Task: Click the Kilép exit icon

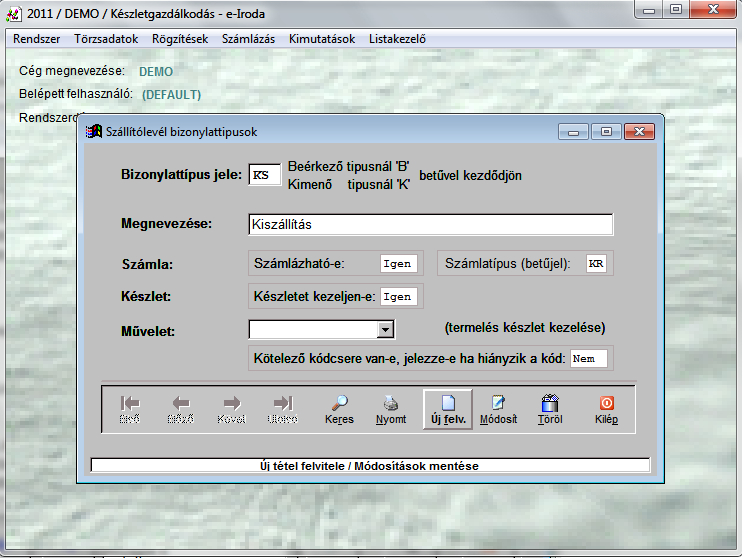Action: pyautogui.click(x=606, y=403)
